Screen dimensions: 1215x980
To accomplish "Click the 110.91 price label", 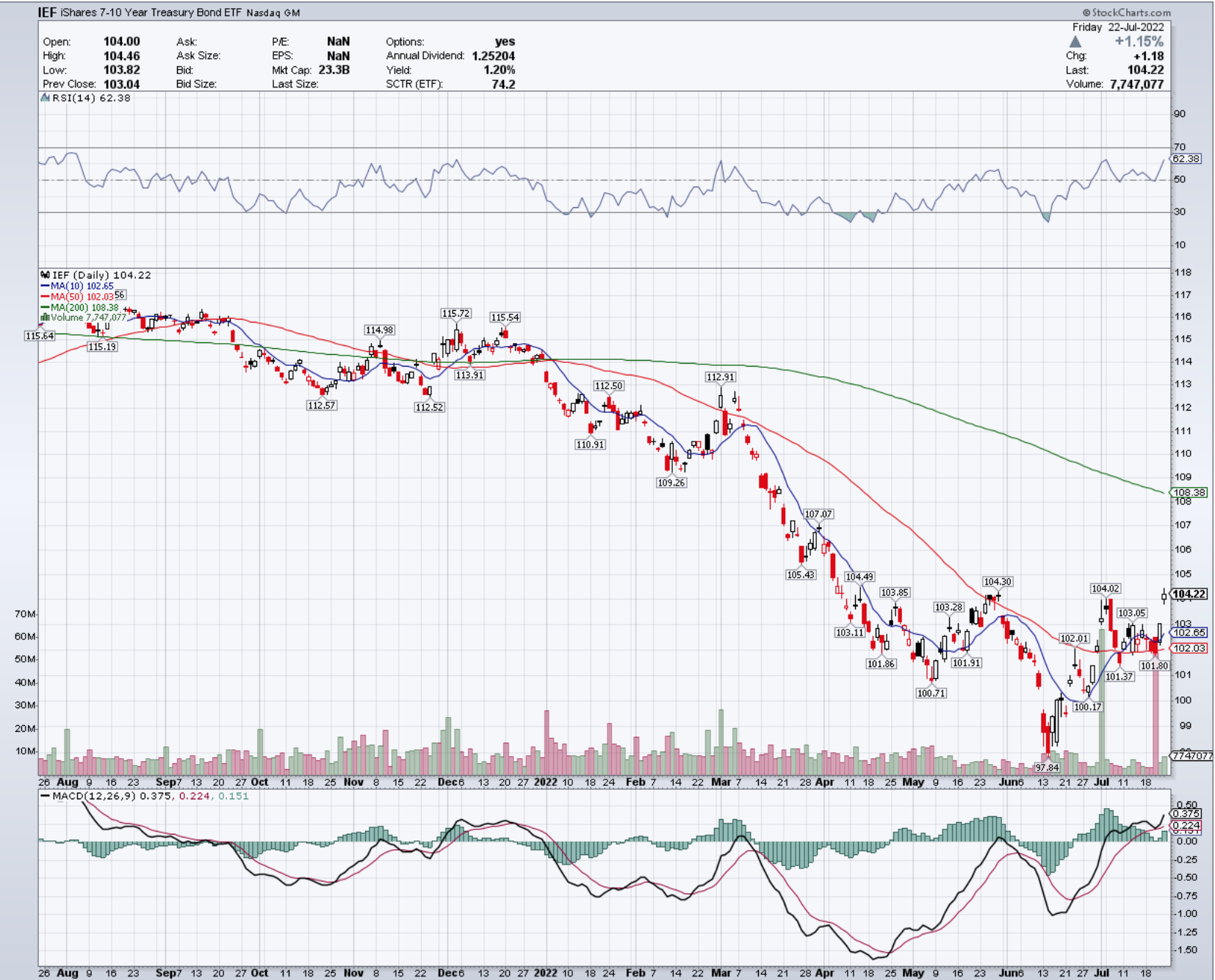I will (591, 444).
